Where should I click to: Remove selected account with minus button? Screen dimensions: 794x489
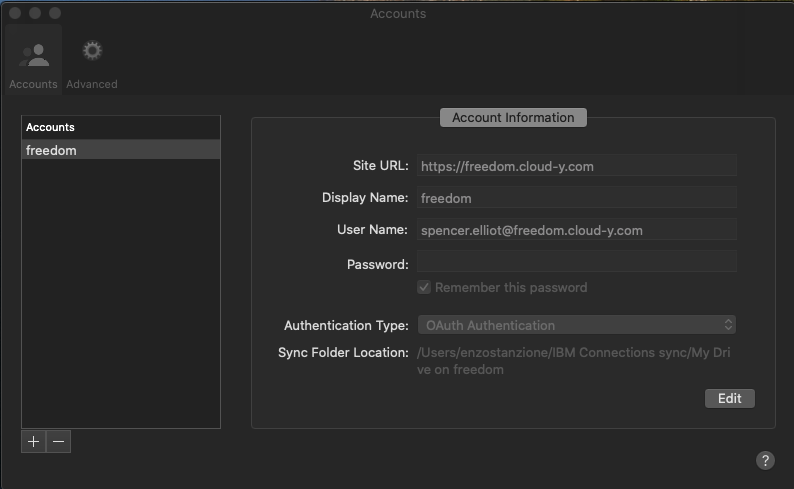(59, 441)
